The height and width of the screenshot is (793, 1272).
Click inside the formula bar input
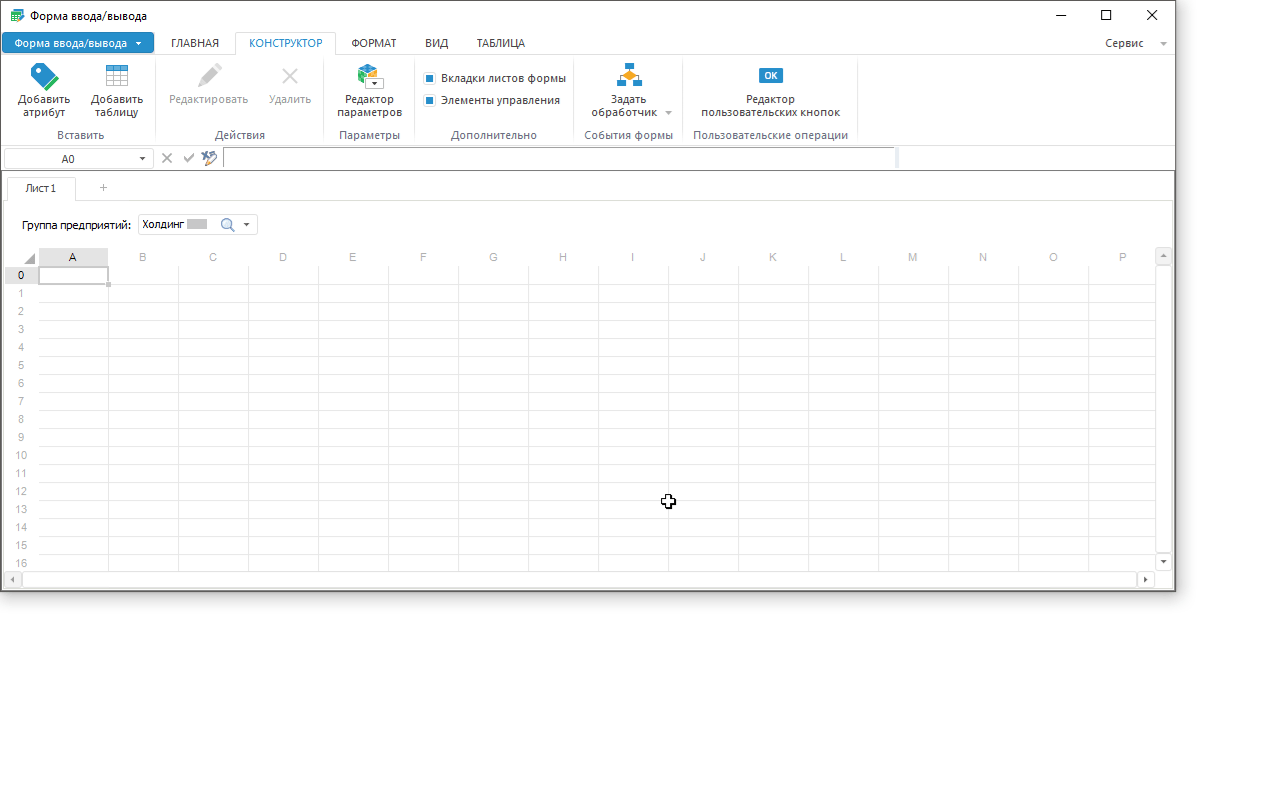[x=558, y=158]
